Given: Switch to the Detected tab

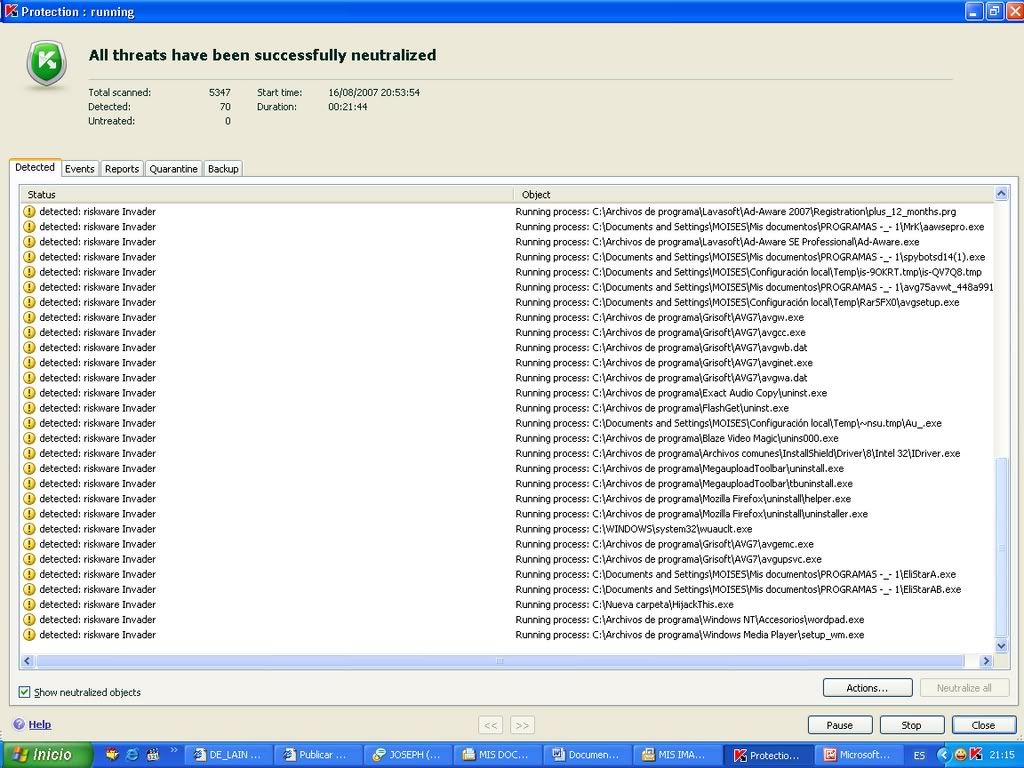Looking at the screenshot, I should point(35,167).
